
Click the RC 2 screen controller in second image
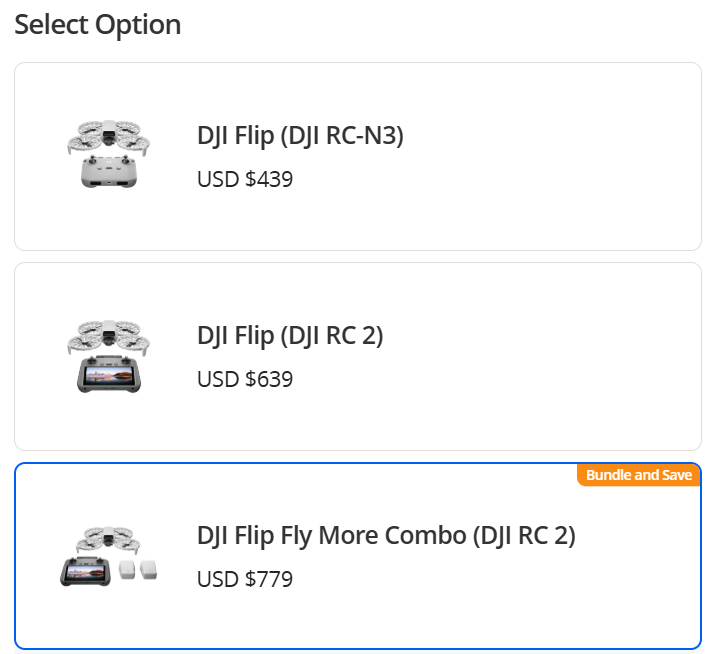pos(109,374)
